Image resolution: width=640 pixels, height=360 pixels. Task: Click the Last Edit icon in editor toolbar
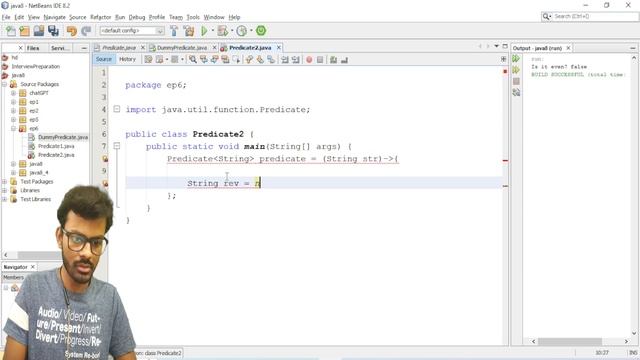(148, 60)
